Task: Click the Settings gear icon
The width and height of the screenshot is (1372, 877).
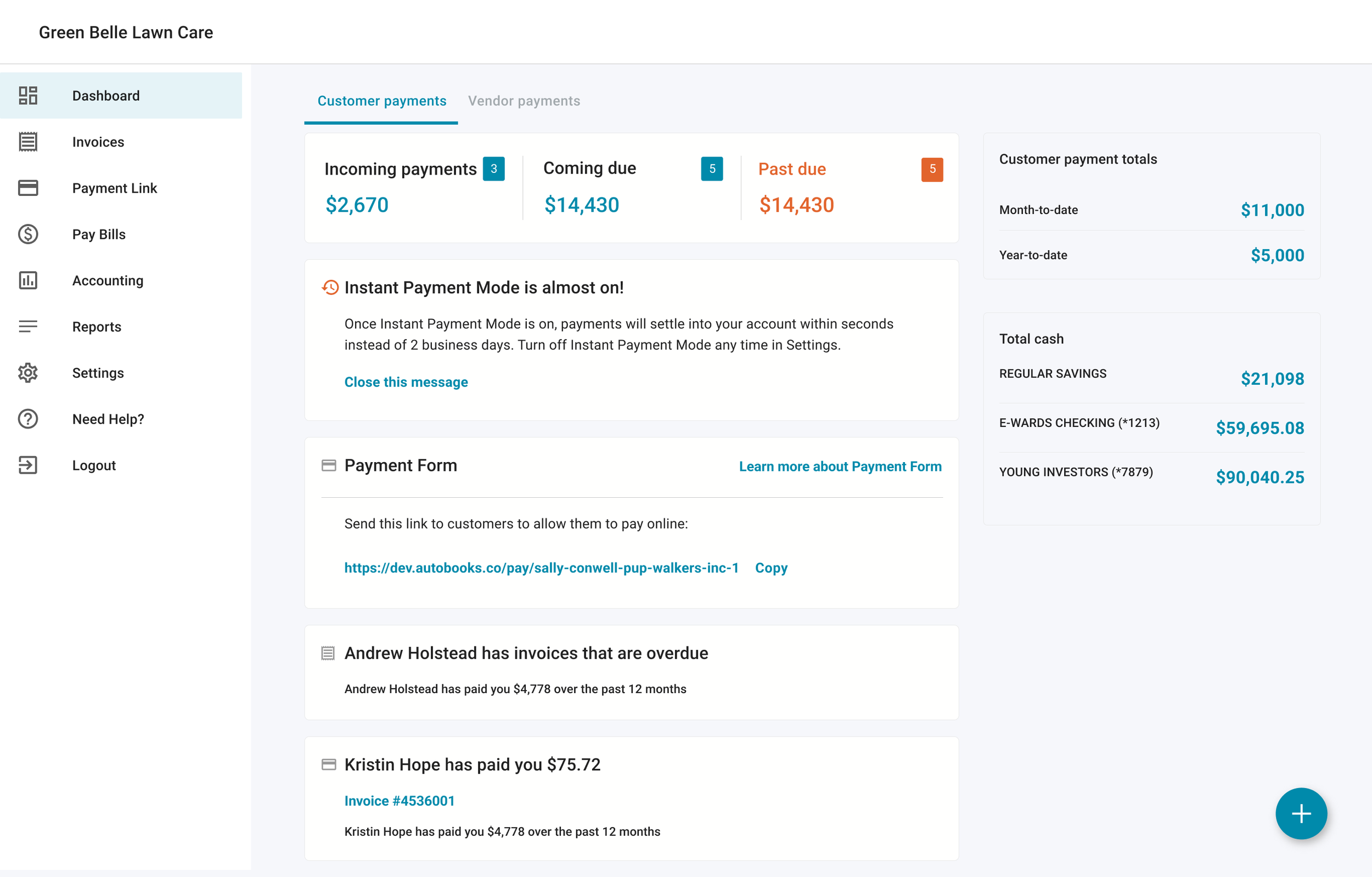Action: 28,372
